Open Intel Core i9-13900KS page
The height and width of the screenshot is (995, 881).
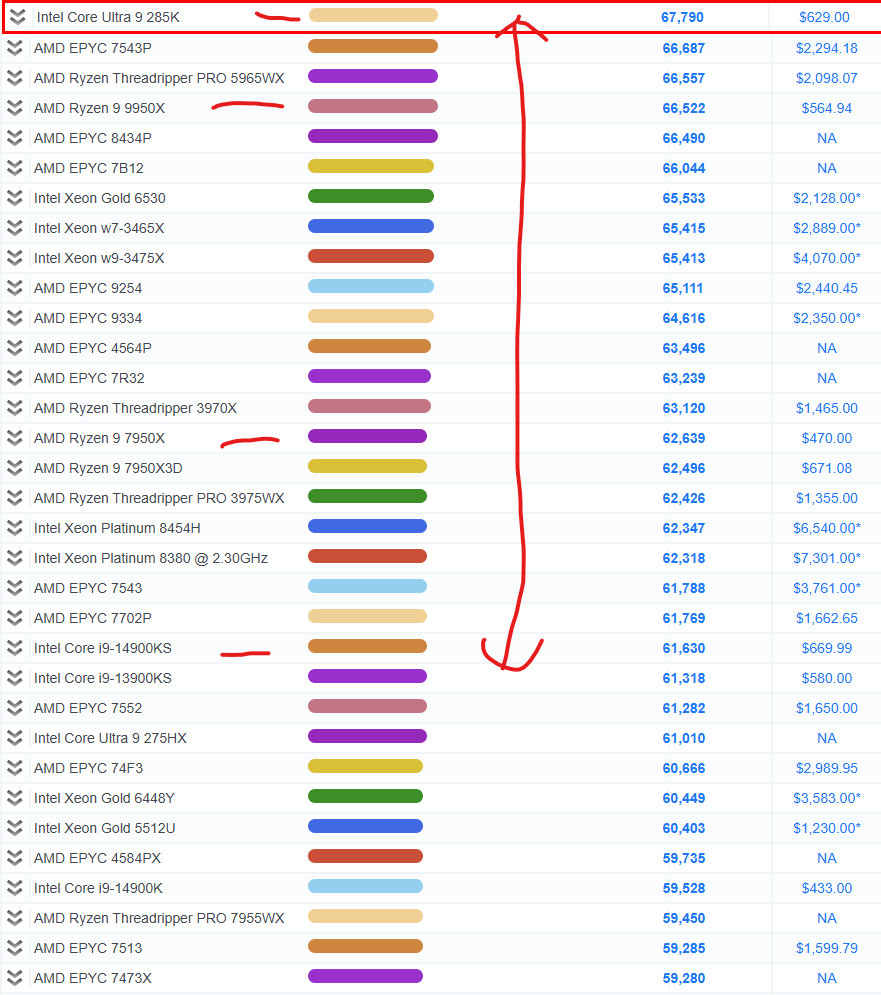(103, 678)
